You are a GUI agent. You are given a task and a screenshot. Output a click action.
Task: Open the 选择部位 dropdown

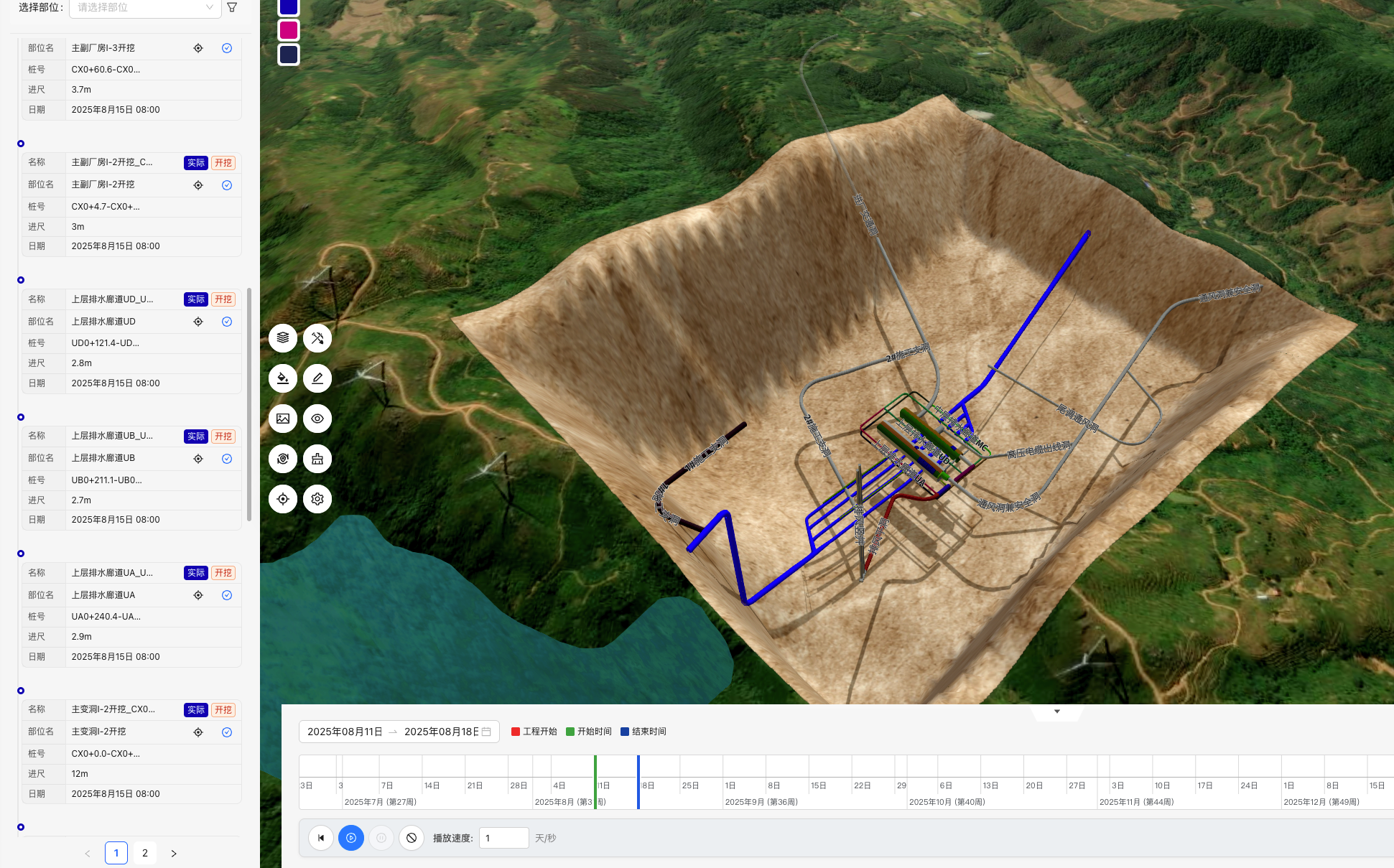click(x=144, y=8)
